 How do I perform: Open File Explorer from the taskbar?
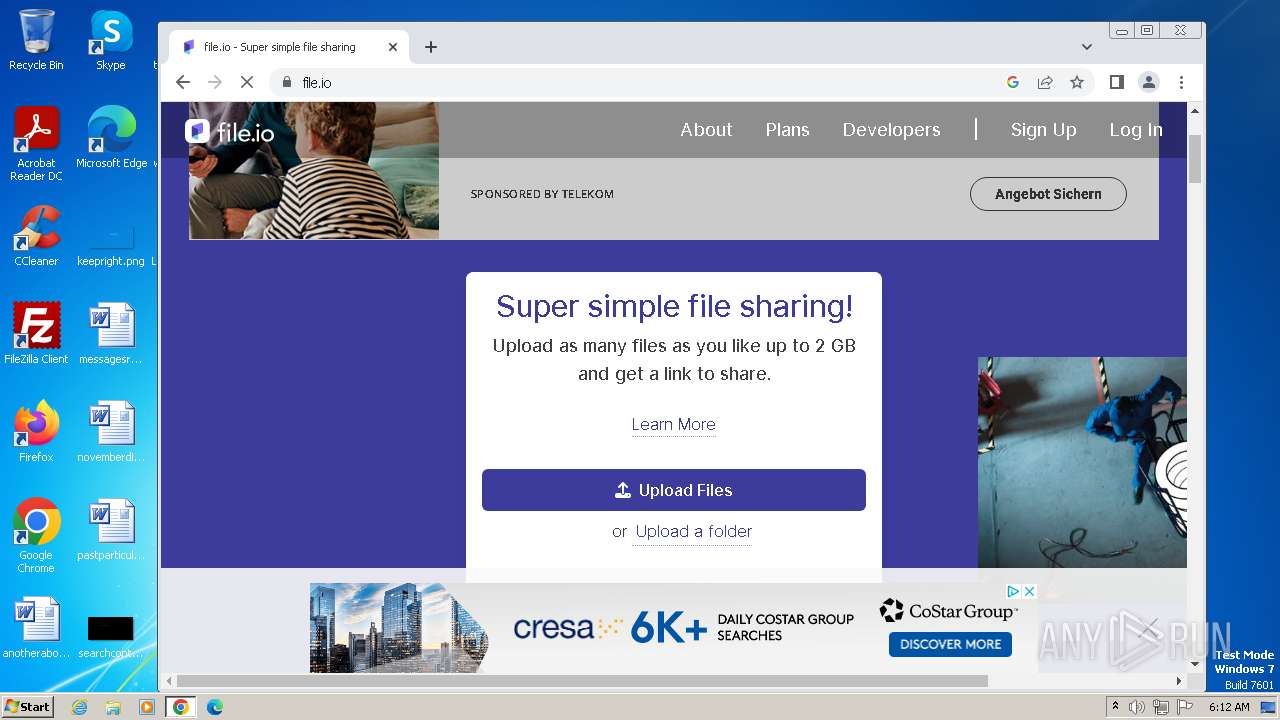(113, 707)
